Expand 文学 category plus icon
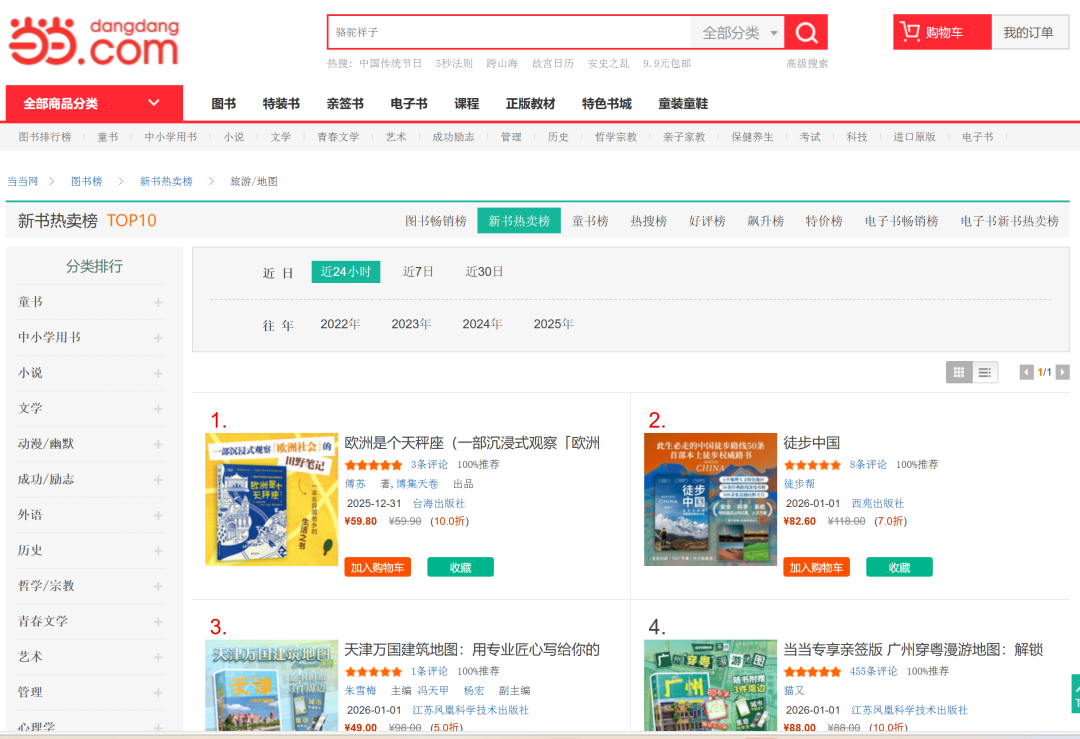Viewport: 1080px width, 739px height. [158, 409]
